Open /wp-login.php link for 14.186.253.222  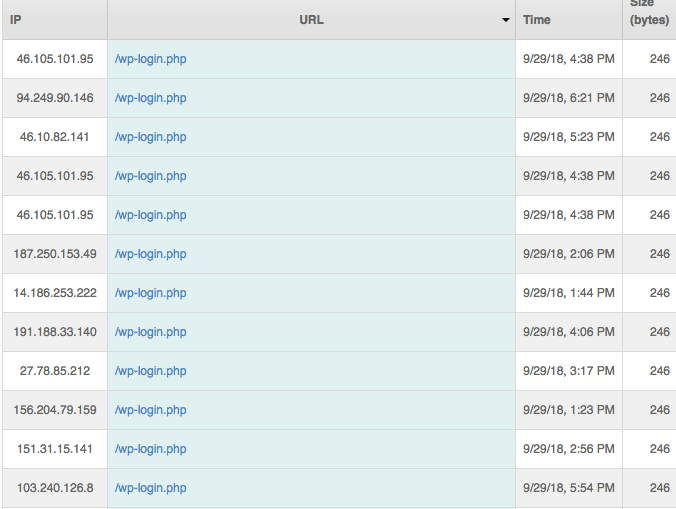click(150, 293)
